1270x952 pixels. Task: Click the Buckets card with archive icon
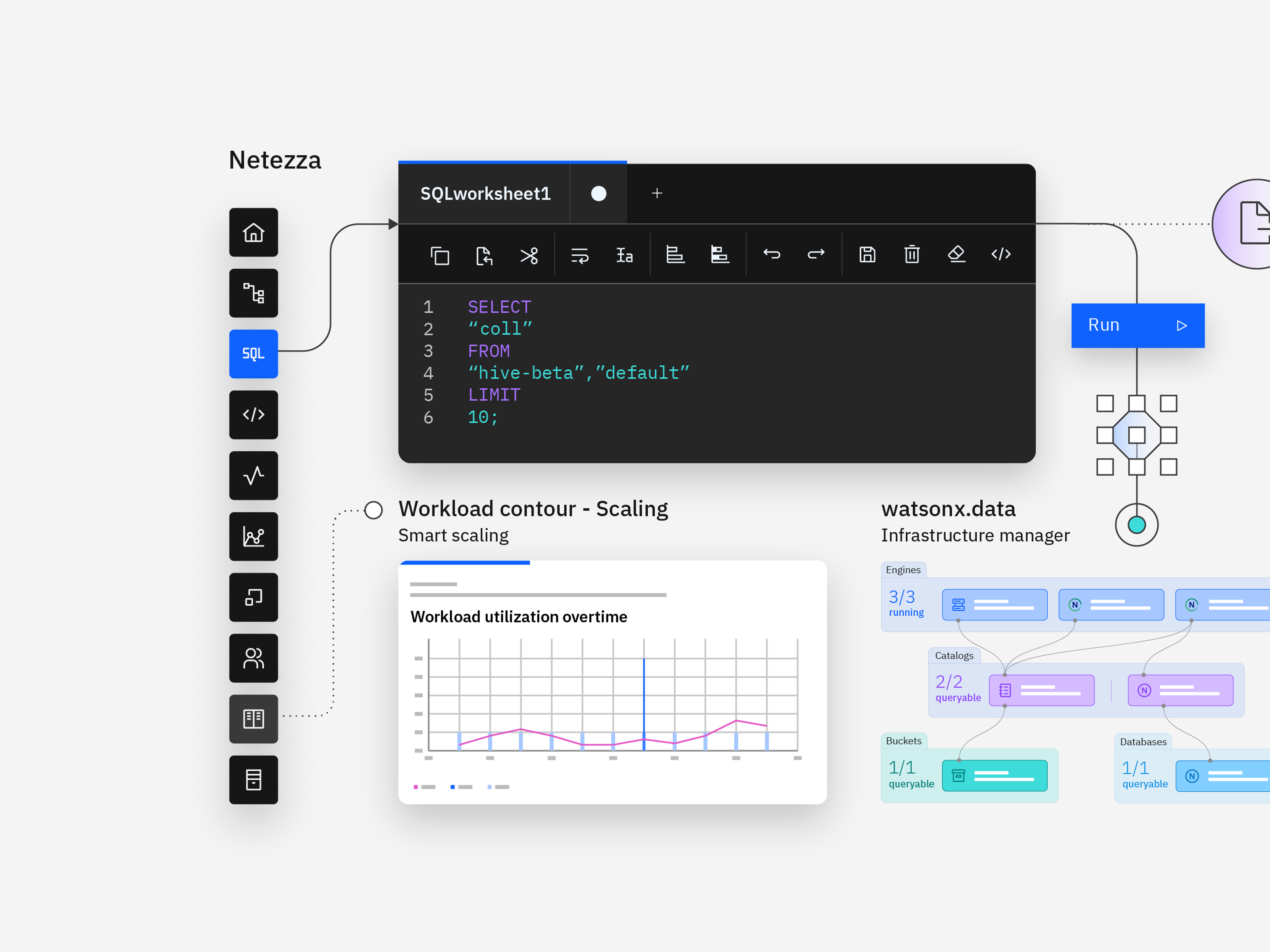(995, 776)
